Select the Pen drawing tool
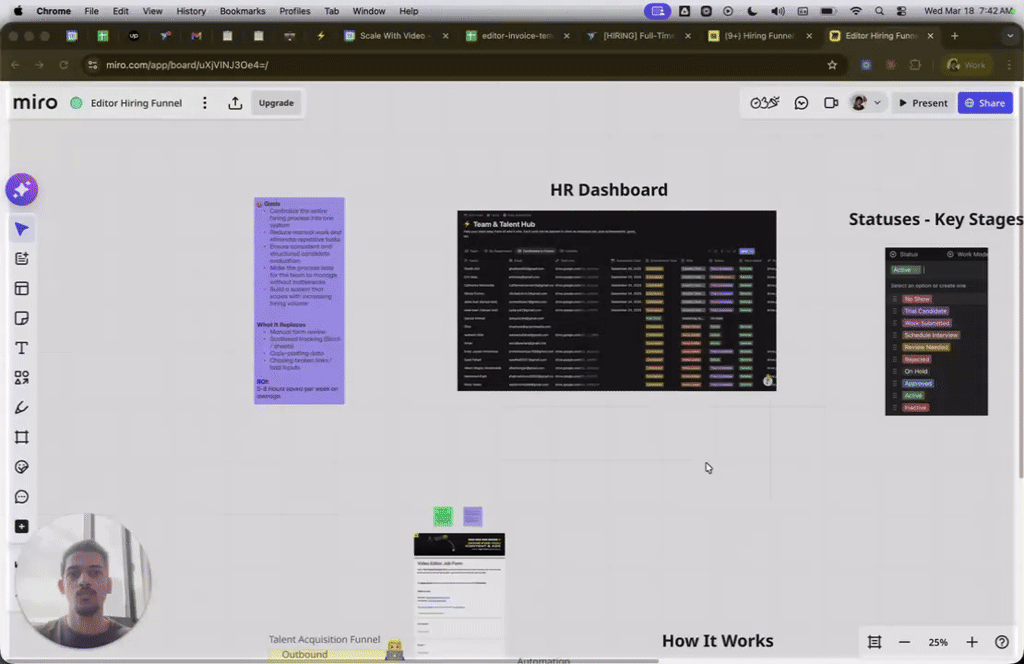 (22, 407)
